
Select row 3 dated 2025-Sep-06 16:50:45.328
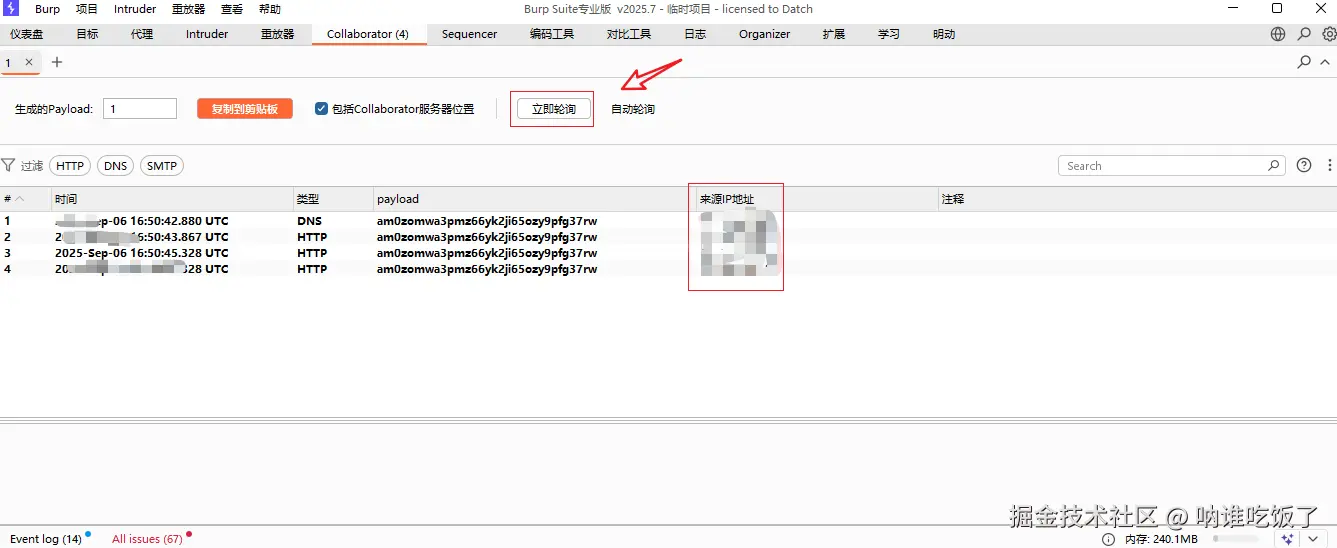pyautogui.click(x=668, y=253)
